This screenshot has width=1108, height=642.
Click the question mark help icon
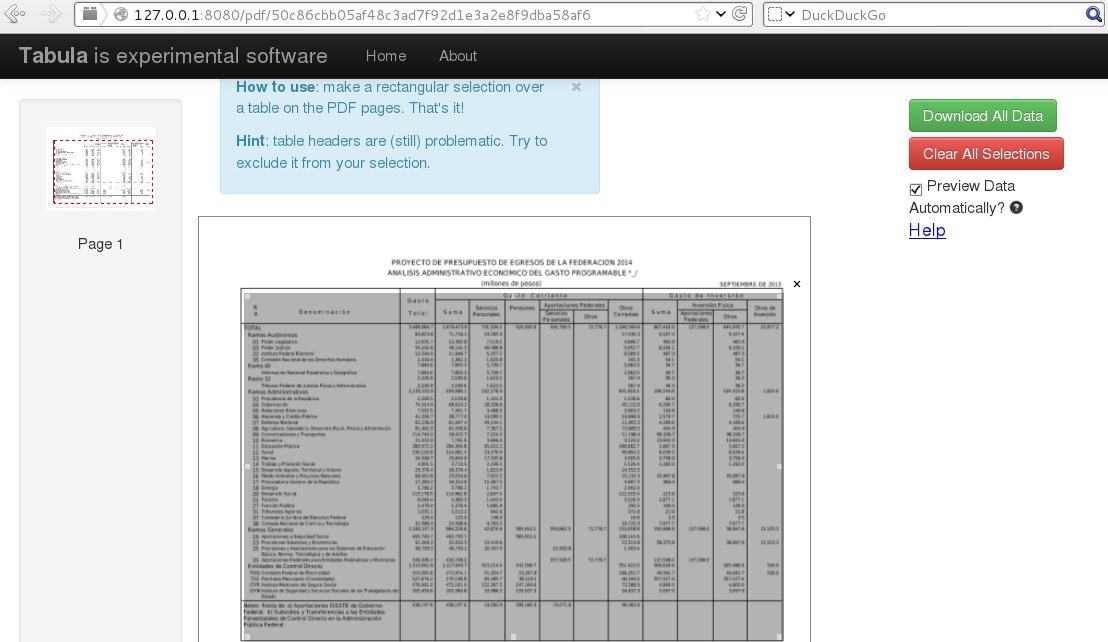(1017, 208)
